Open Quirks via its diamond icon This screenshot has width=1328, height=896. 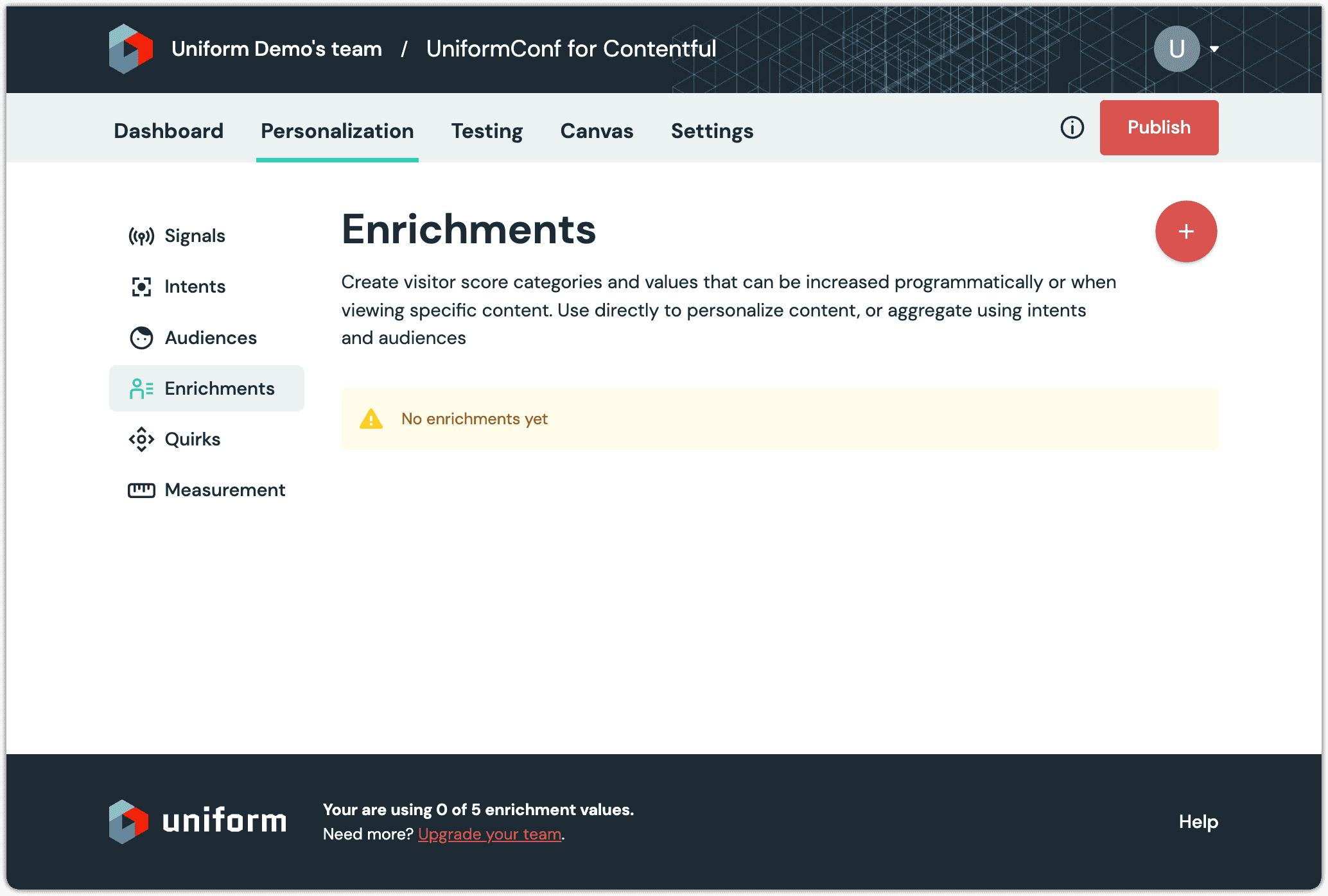pyautogui.click(x=142, y=439)
